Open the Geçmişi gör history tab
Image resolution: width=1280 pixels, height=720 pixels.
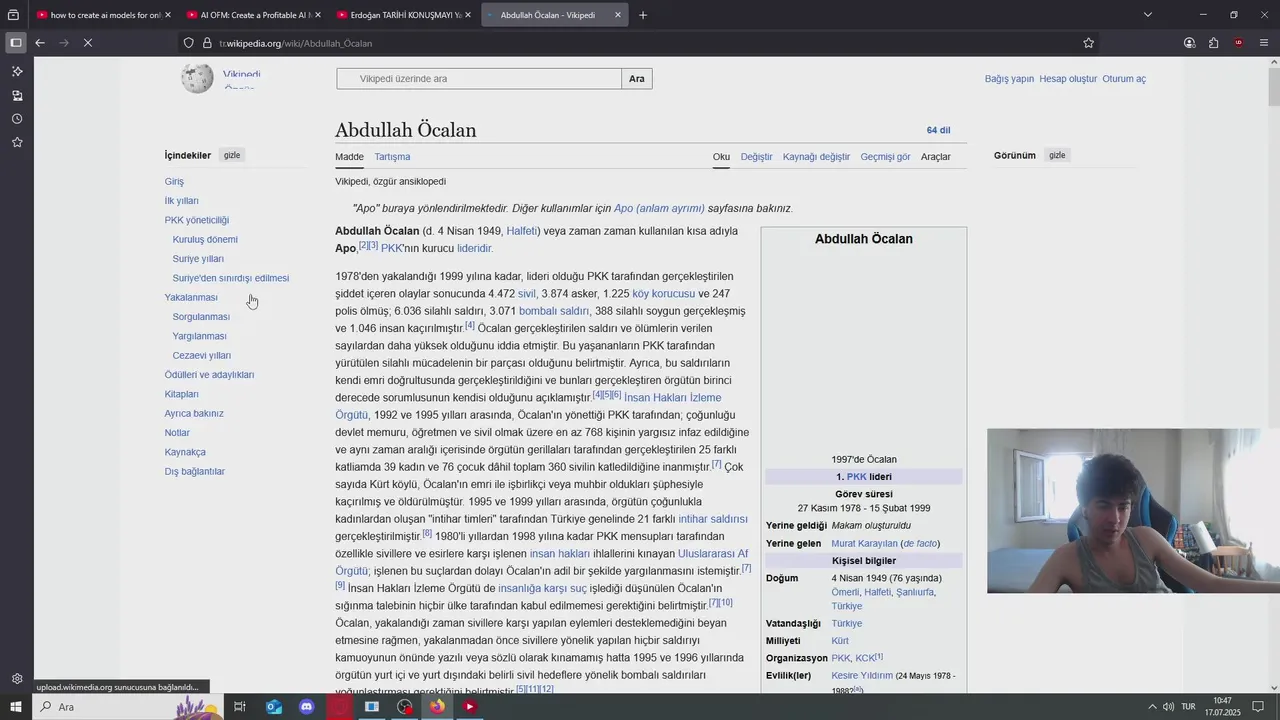tap(885, 157)
